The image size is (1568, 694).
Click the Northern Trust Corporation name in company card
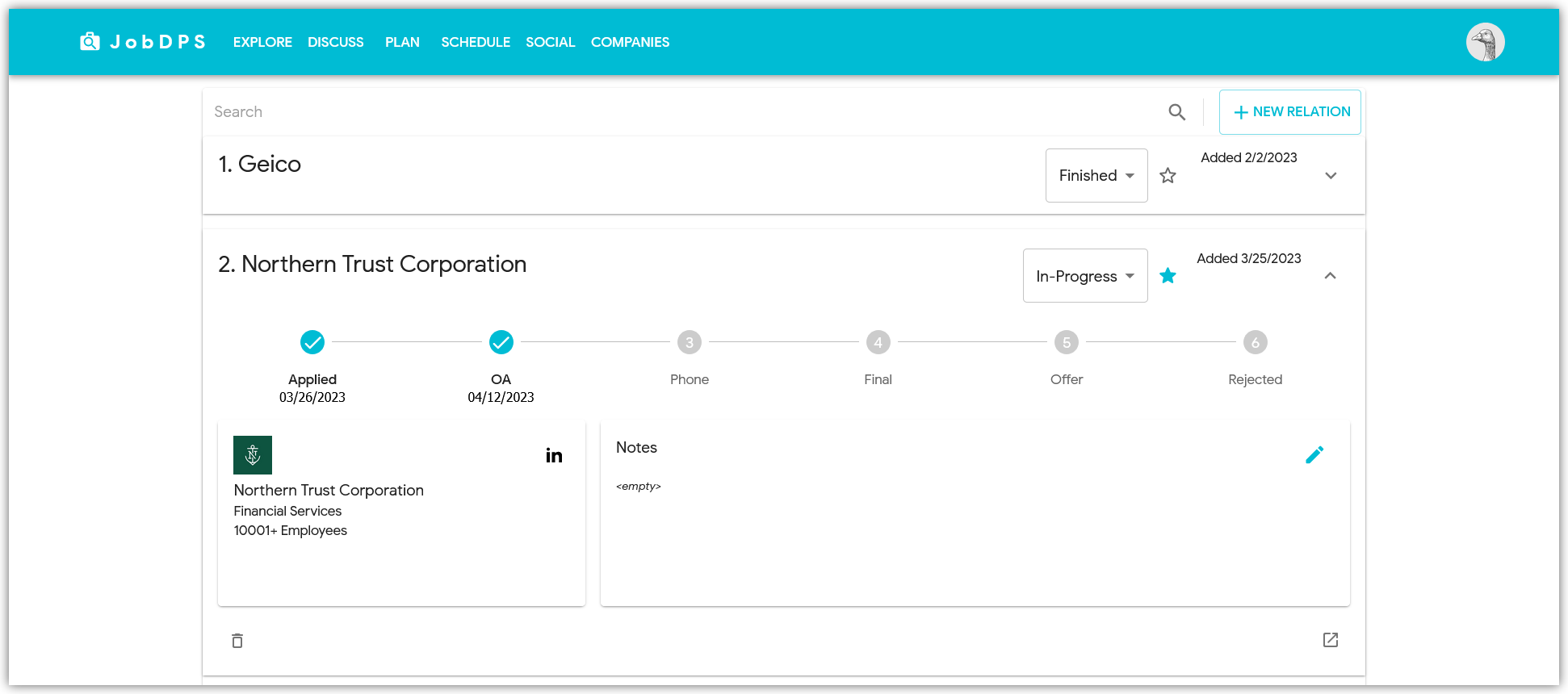329,490
